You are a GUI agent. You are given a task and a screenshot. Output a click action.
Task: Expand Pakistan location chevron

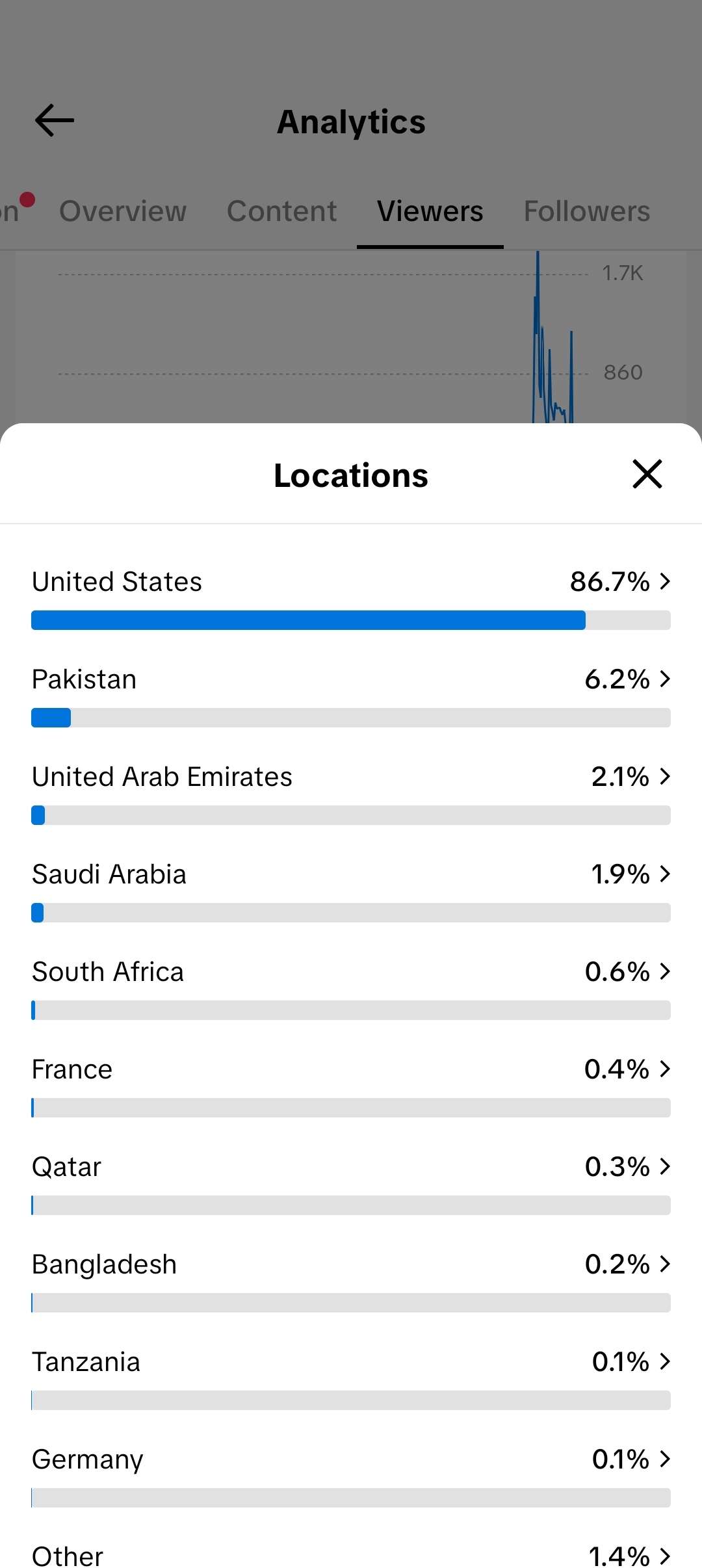tap(664, 679)
